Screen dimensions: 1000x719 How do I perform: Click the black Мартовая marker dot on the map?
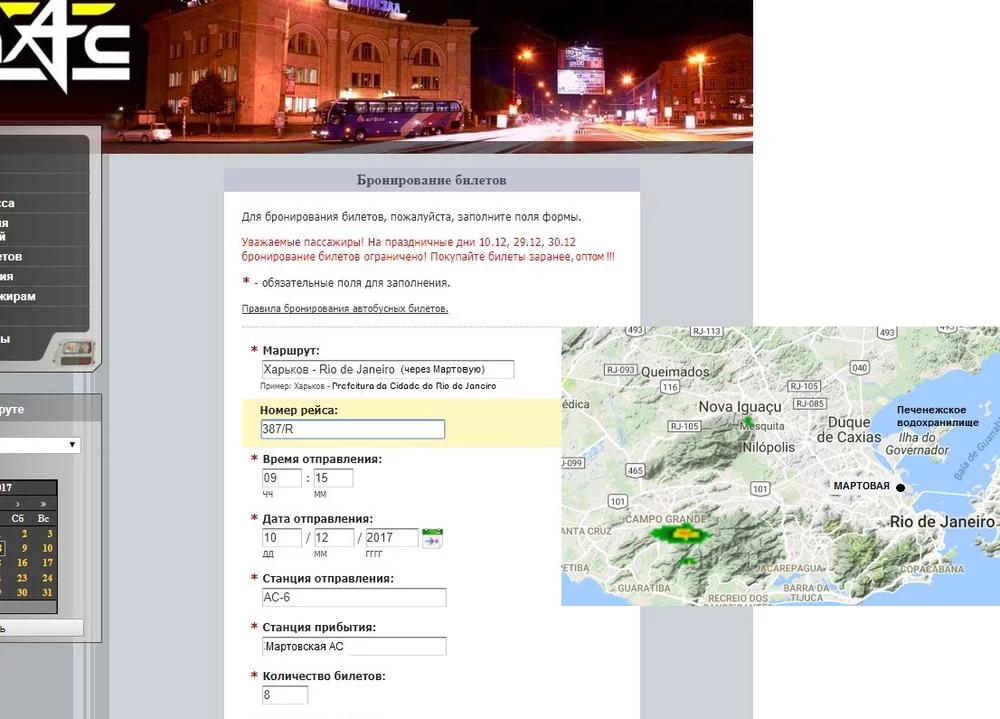[x=901, y=488]
